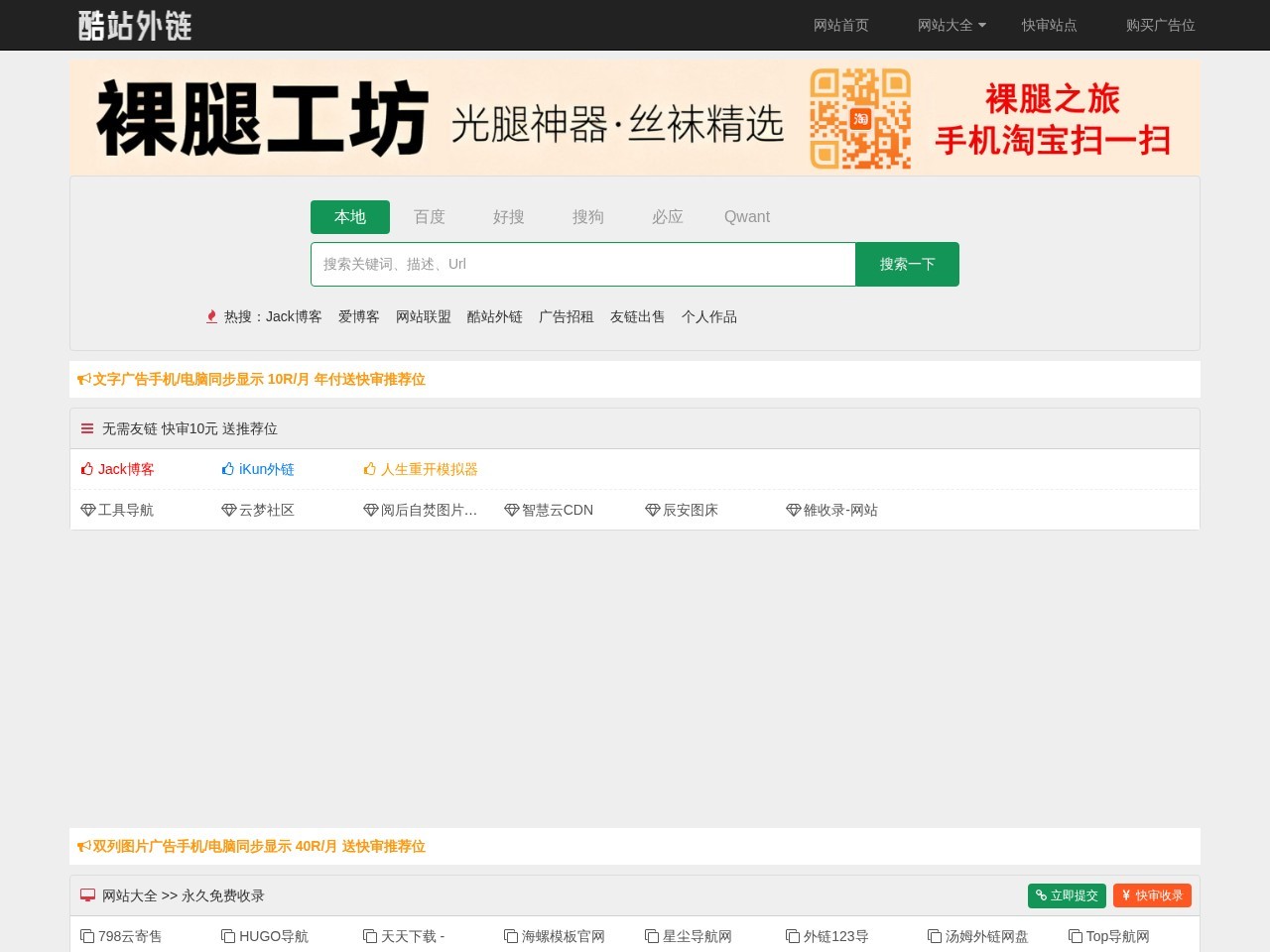Screen dimensions: 1270x952
Task: Click the Taobao QR code in the banner
Action: (x=860, y=117)
